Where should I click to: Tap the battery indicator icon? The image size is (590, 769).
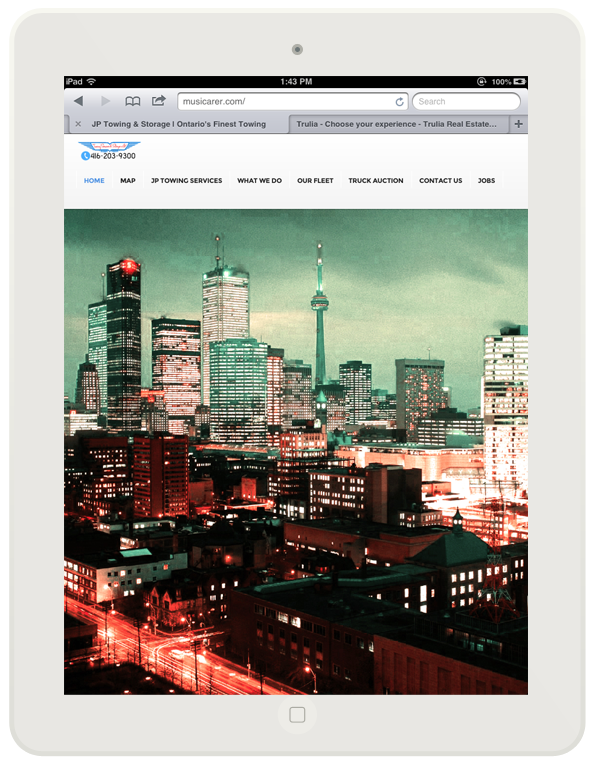[x=520, y=81]
